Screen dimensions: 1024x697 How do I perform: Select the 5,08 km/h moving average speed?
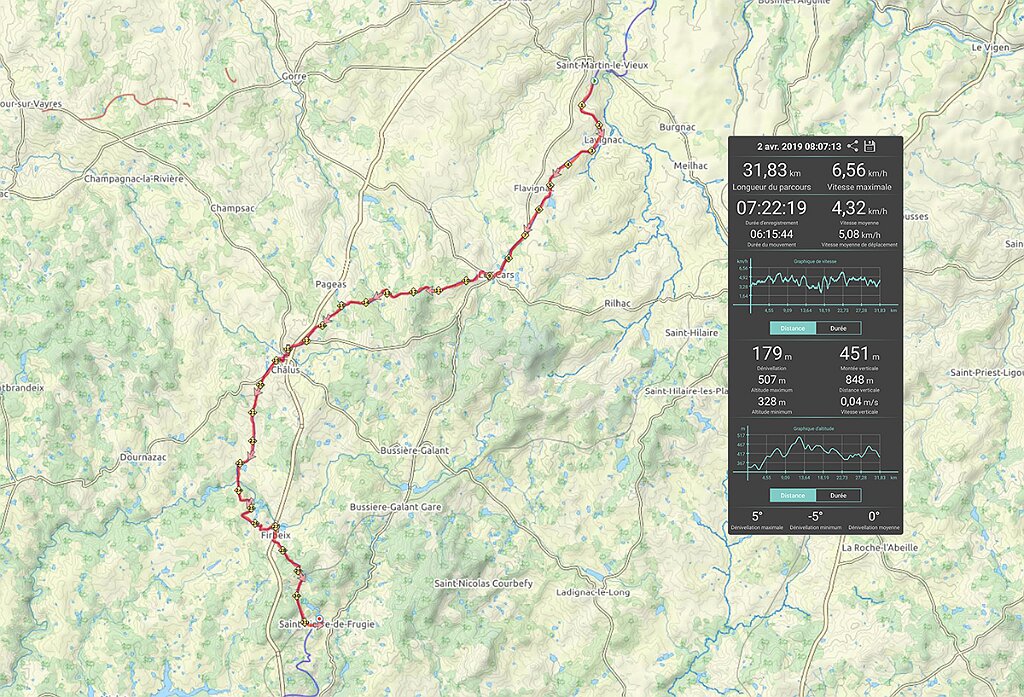(859, 235)
